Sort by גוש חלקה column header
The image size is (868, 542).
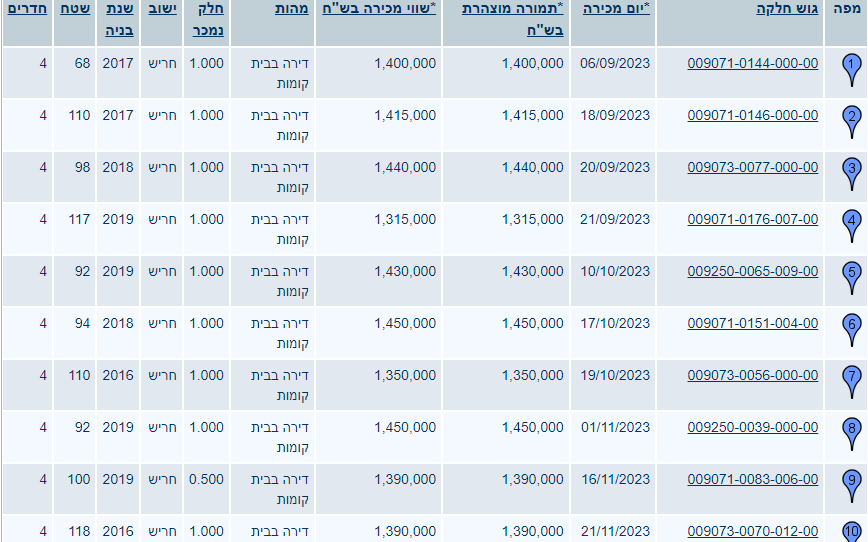787,8
